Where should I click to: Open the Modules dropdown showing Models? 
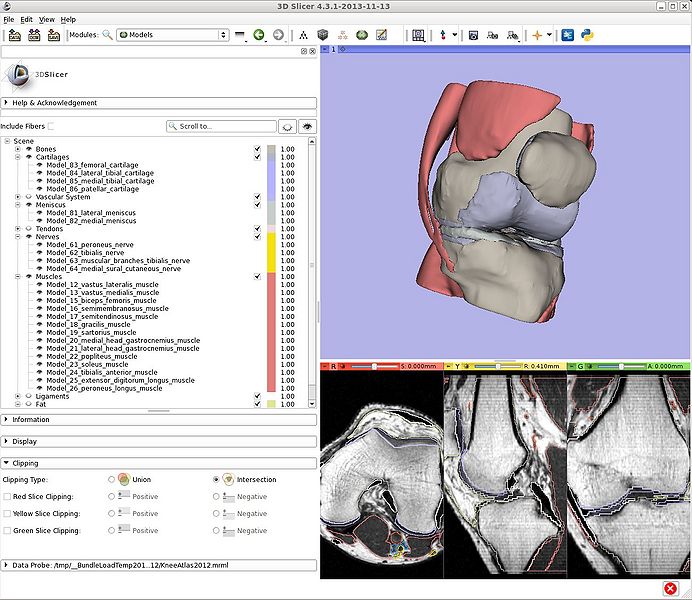tap(172, 35)
